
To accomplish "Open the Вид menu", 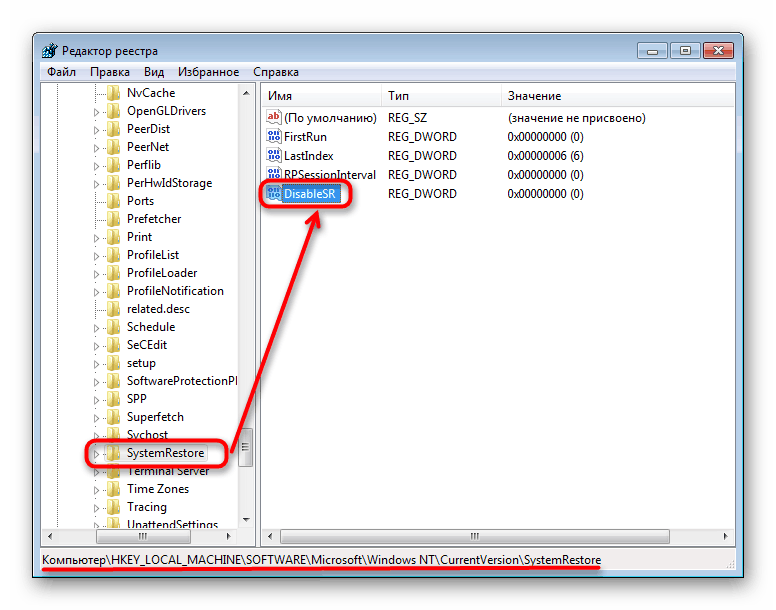I will pos(154,72).
